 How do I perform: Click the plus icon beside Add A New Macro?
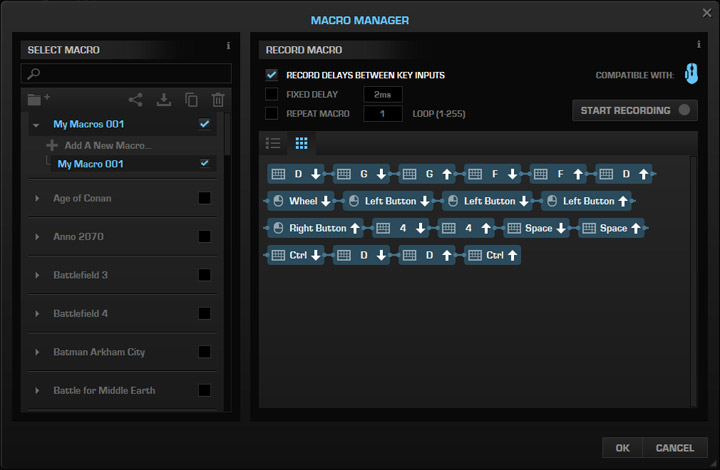[x=52, y=145]
